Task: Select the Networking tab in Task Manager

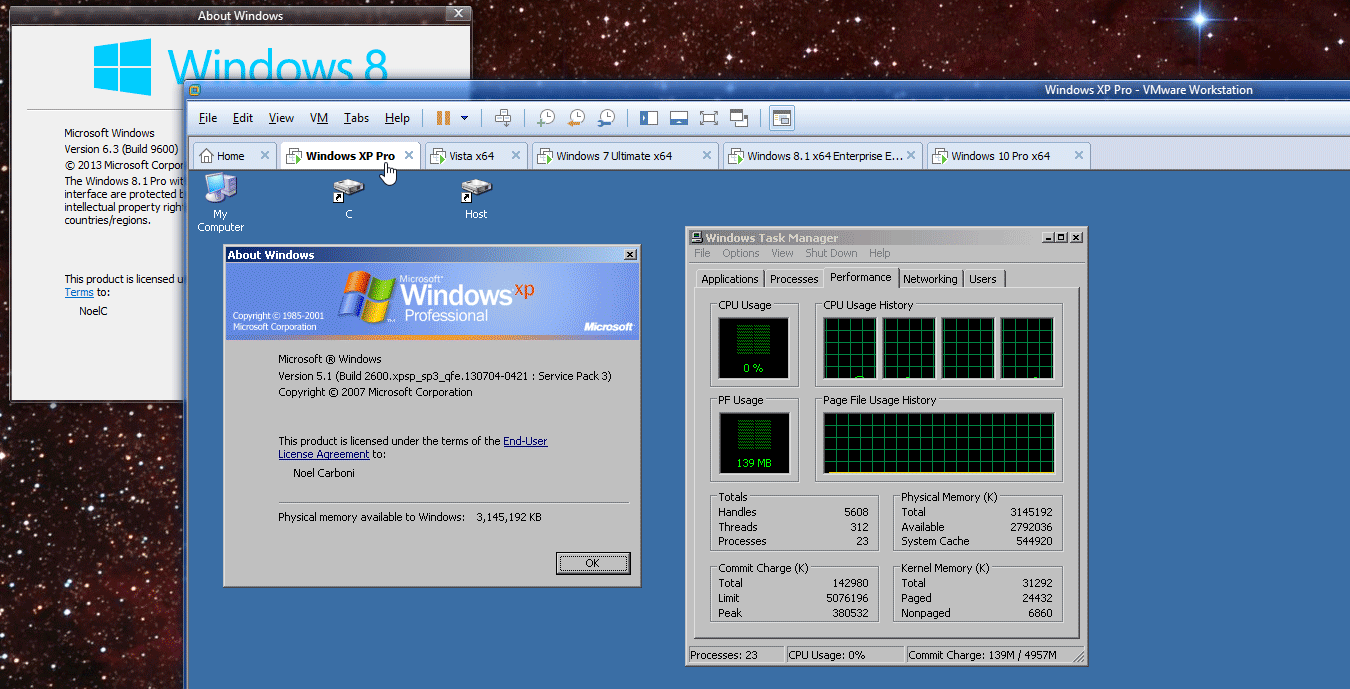Action: point(930,278)
